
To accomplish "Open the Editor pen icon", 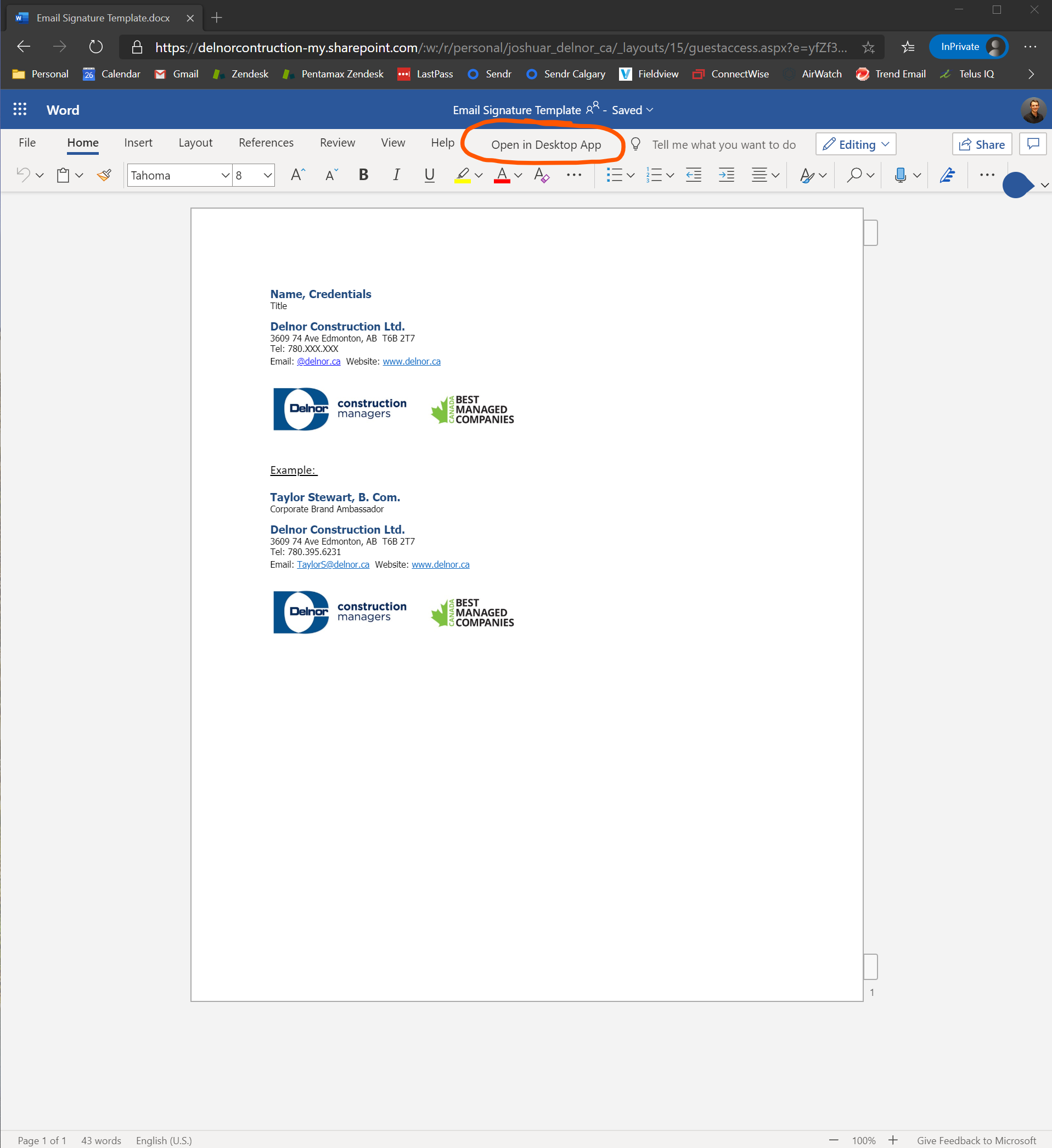I will [947, 175].
